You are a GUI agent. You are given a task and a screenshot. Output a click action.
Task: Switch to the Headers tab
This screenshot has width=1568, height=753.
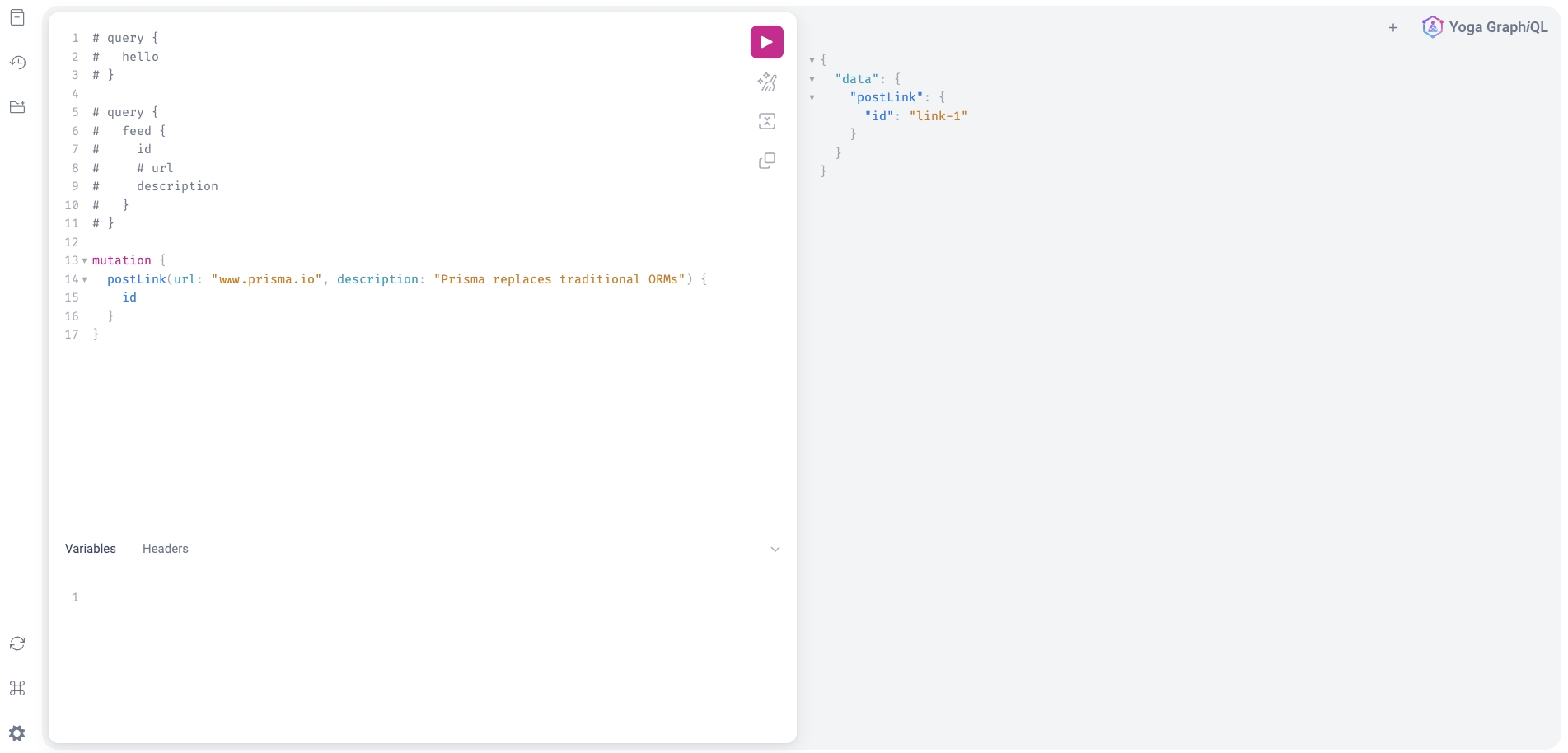166,549
